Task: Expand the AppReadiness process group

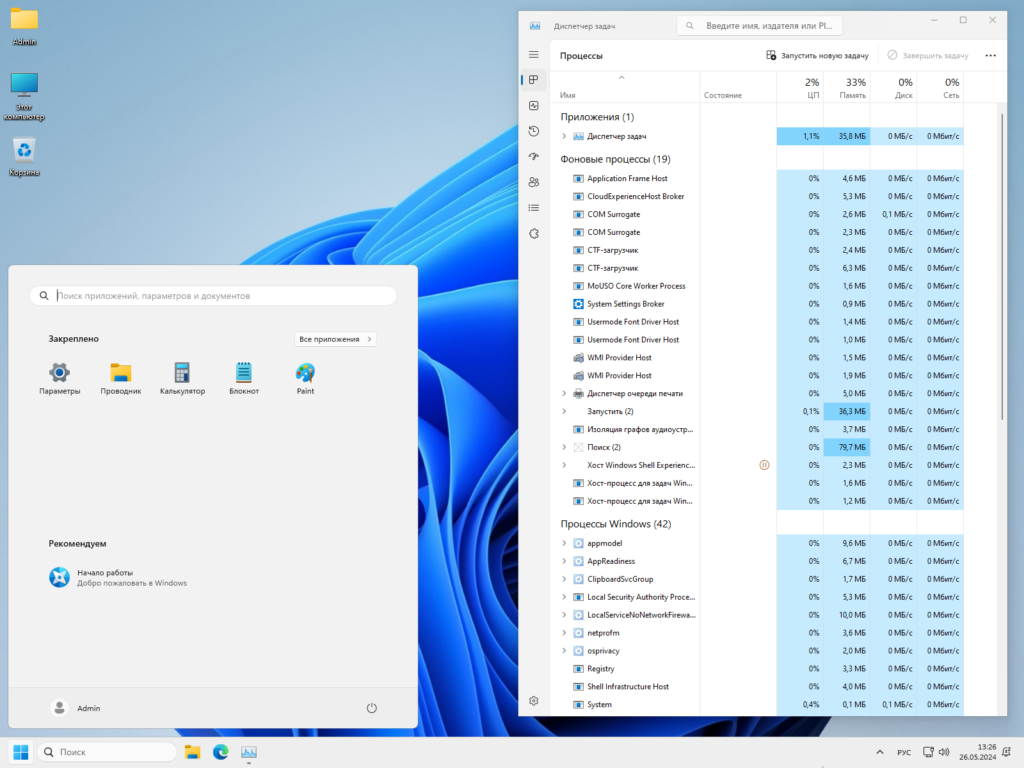Action: tap(564, 561)
